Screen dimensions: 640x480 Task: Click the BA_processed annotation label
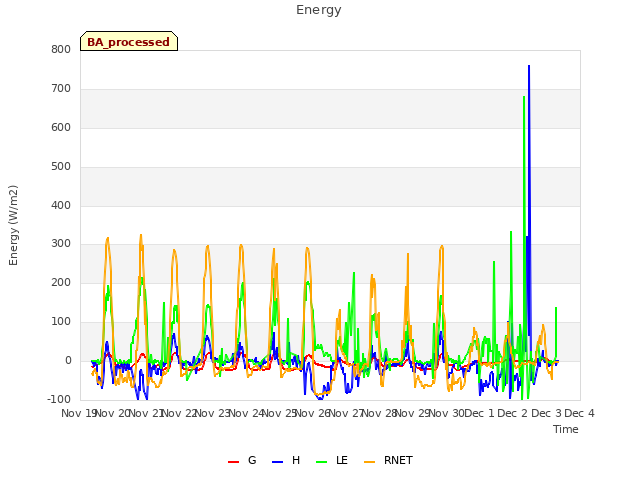tap(129, 41)
